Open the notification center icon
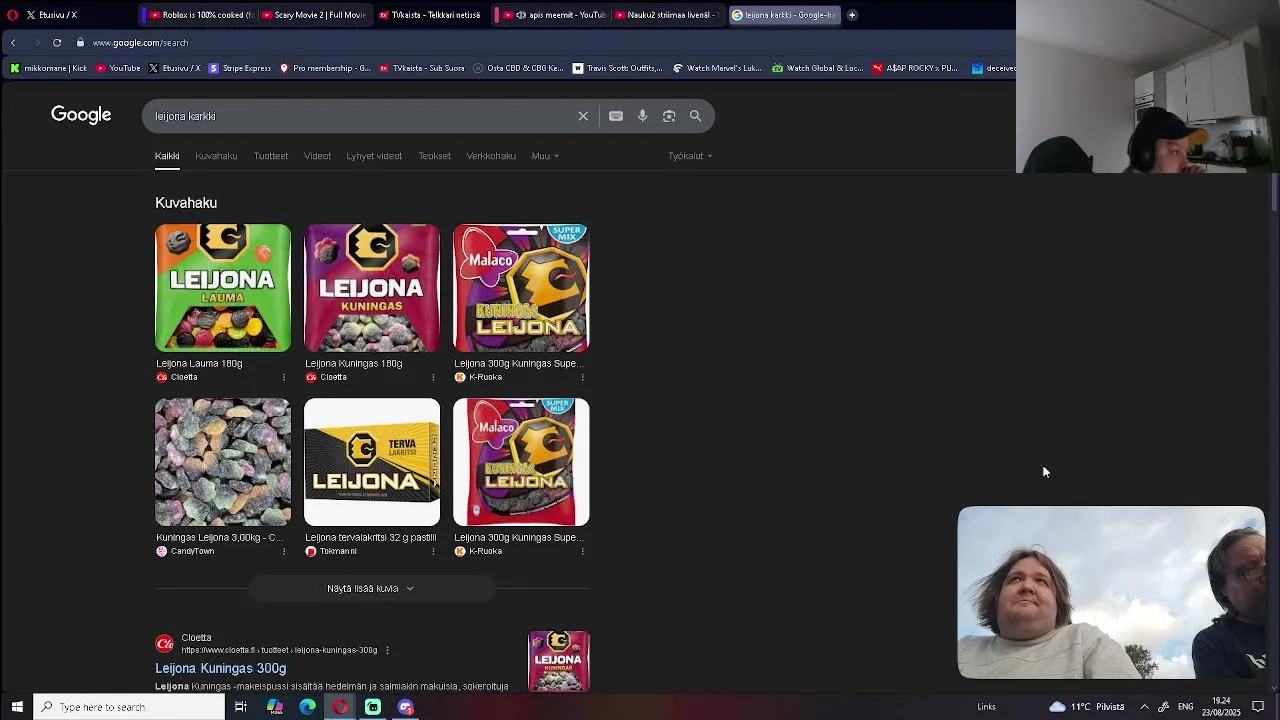Image resolution: width=1280 pixels, height=720 pixels. pyautogui.click(x=1258, y=707)
